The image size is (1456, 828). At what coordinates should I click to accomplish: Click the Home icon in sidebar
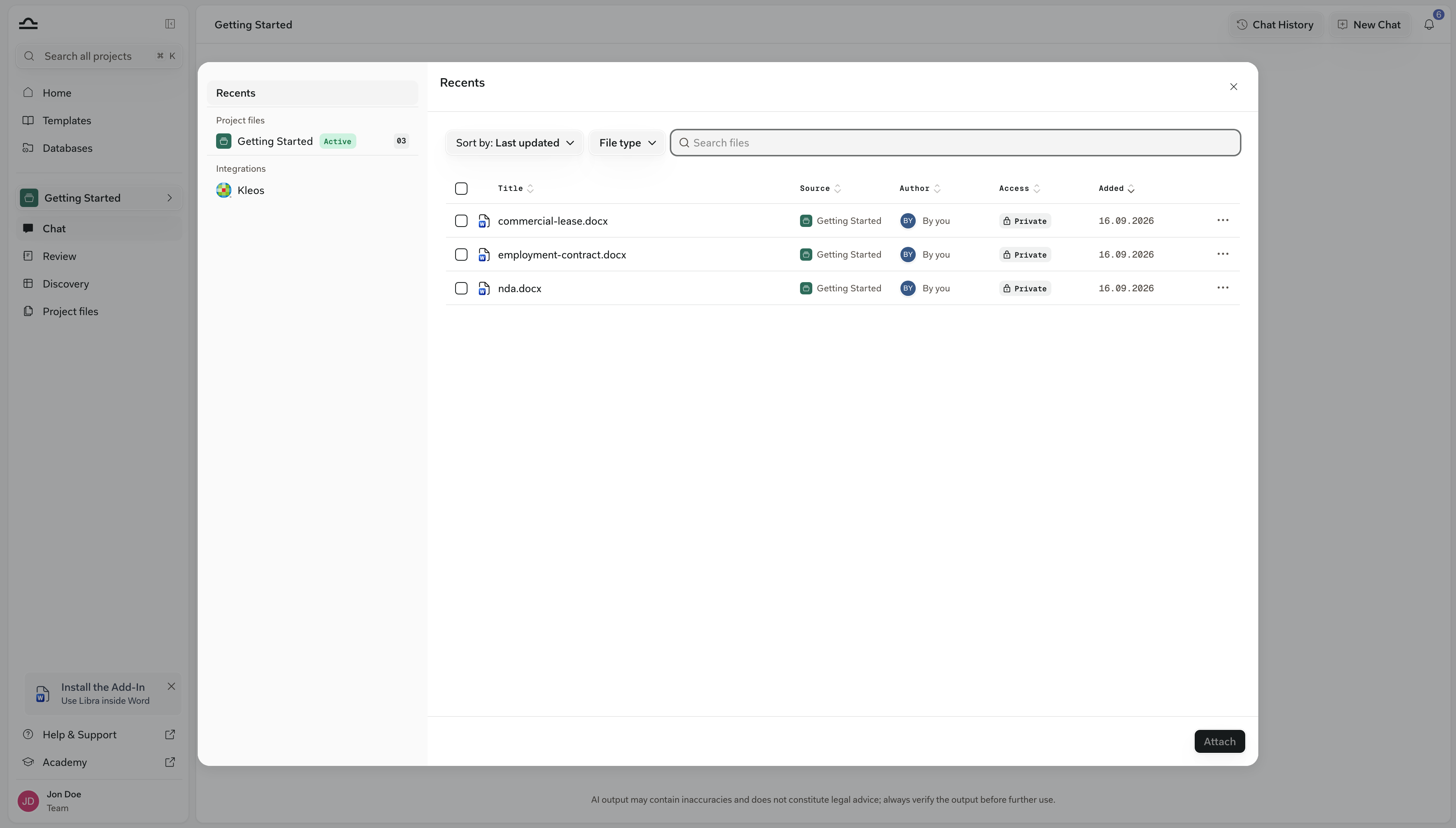coord(28,92)
